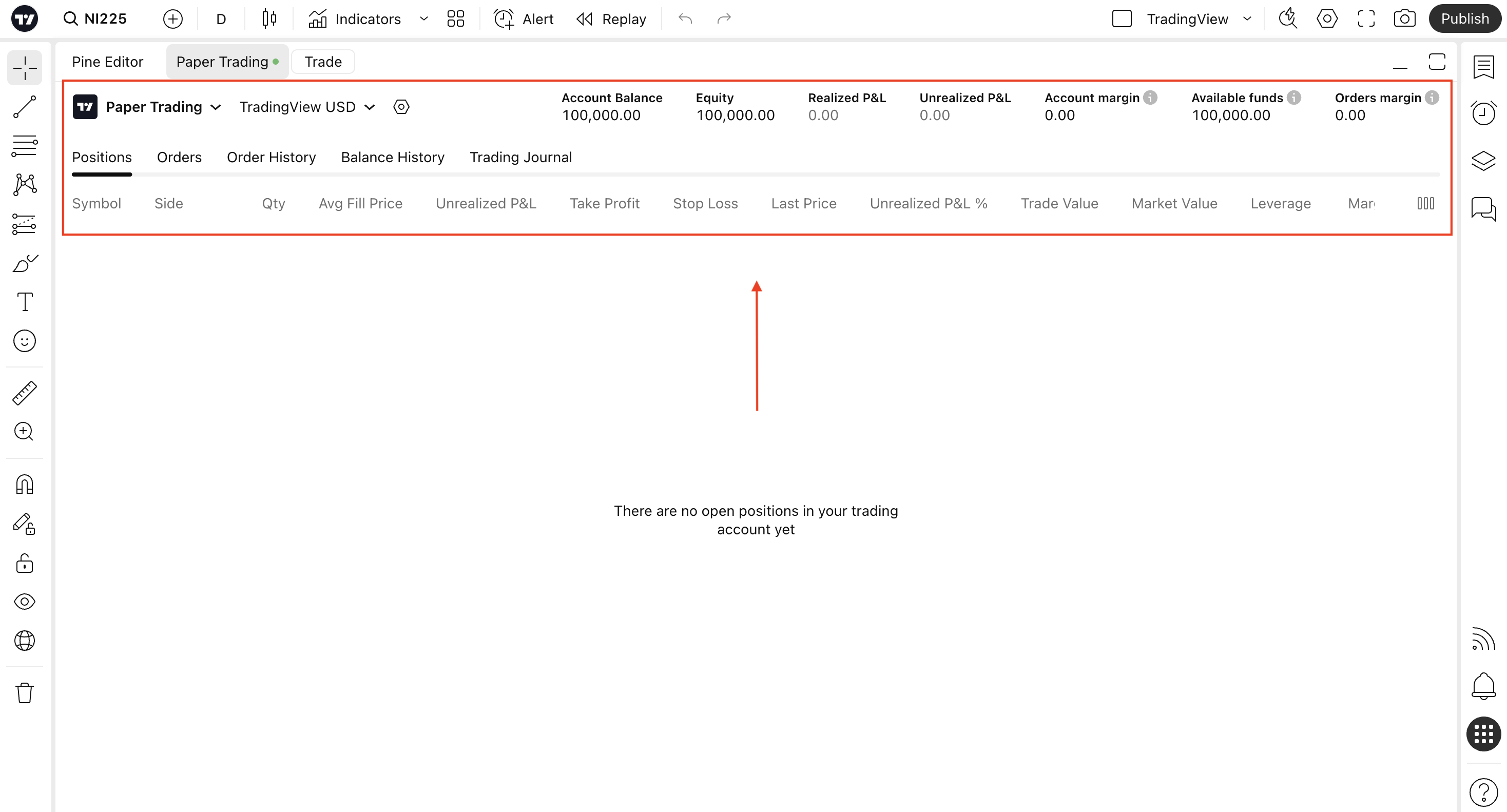Open the layout templates grid icon
The width and height of the screenshot is (1507, 812).
click(456, 18)
